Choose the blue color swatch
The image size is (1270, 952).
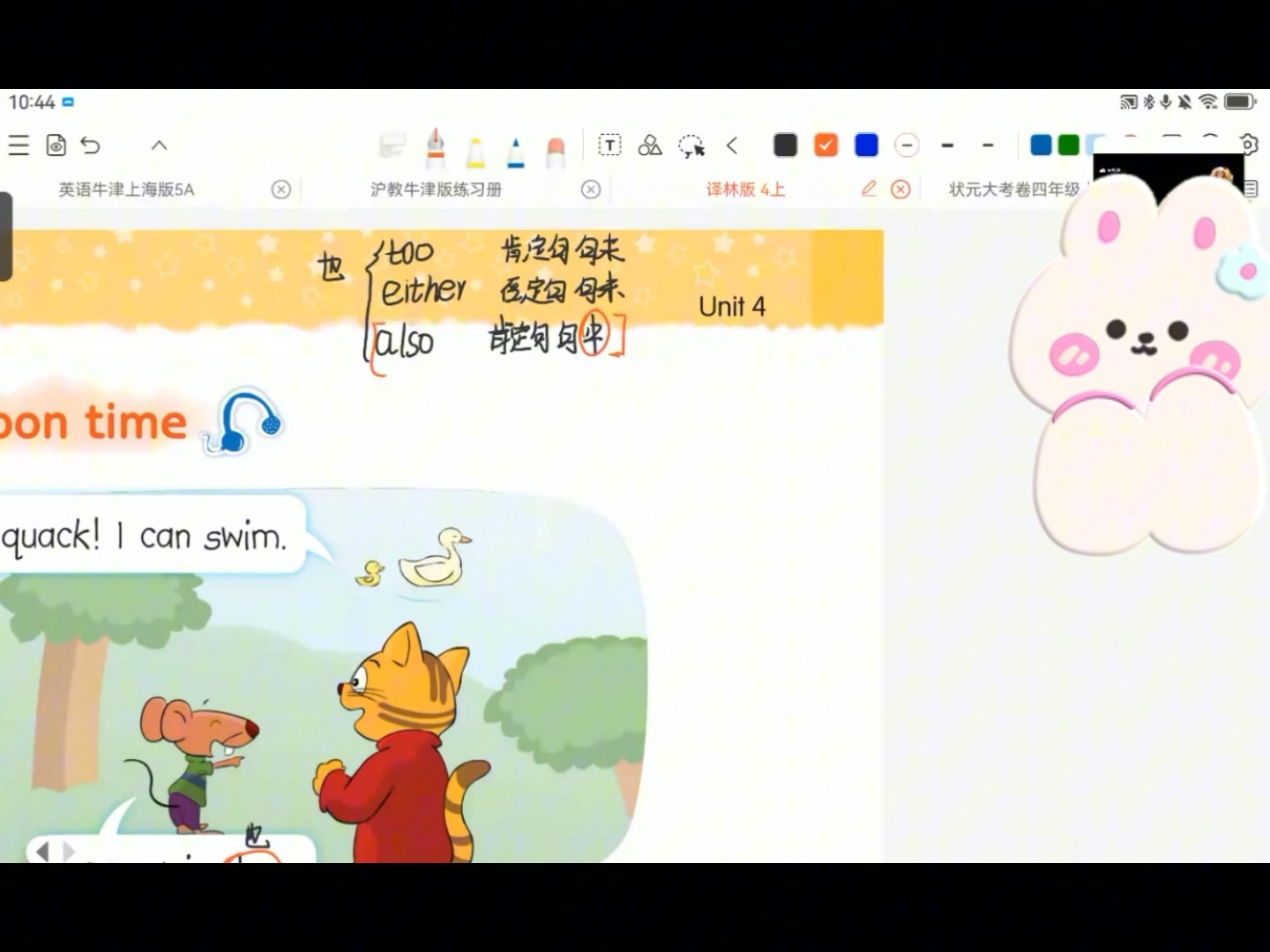click(x=867, y=145)
